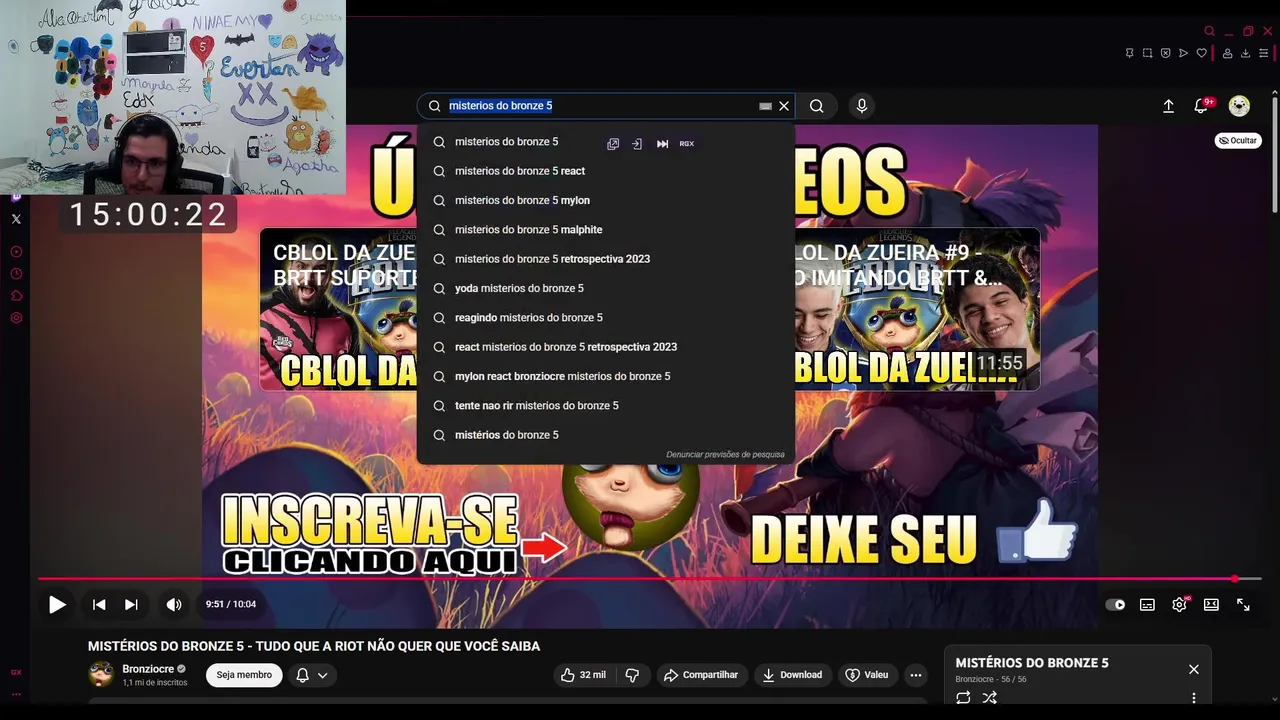Open the on-screen keyboard icon in search box

pos(765,106)
